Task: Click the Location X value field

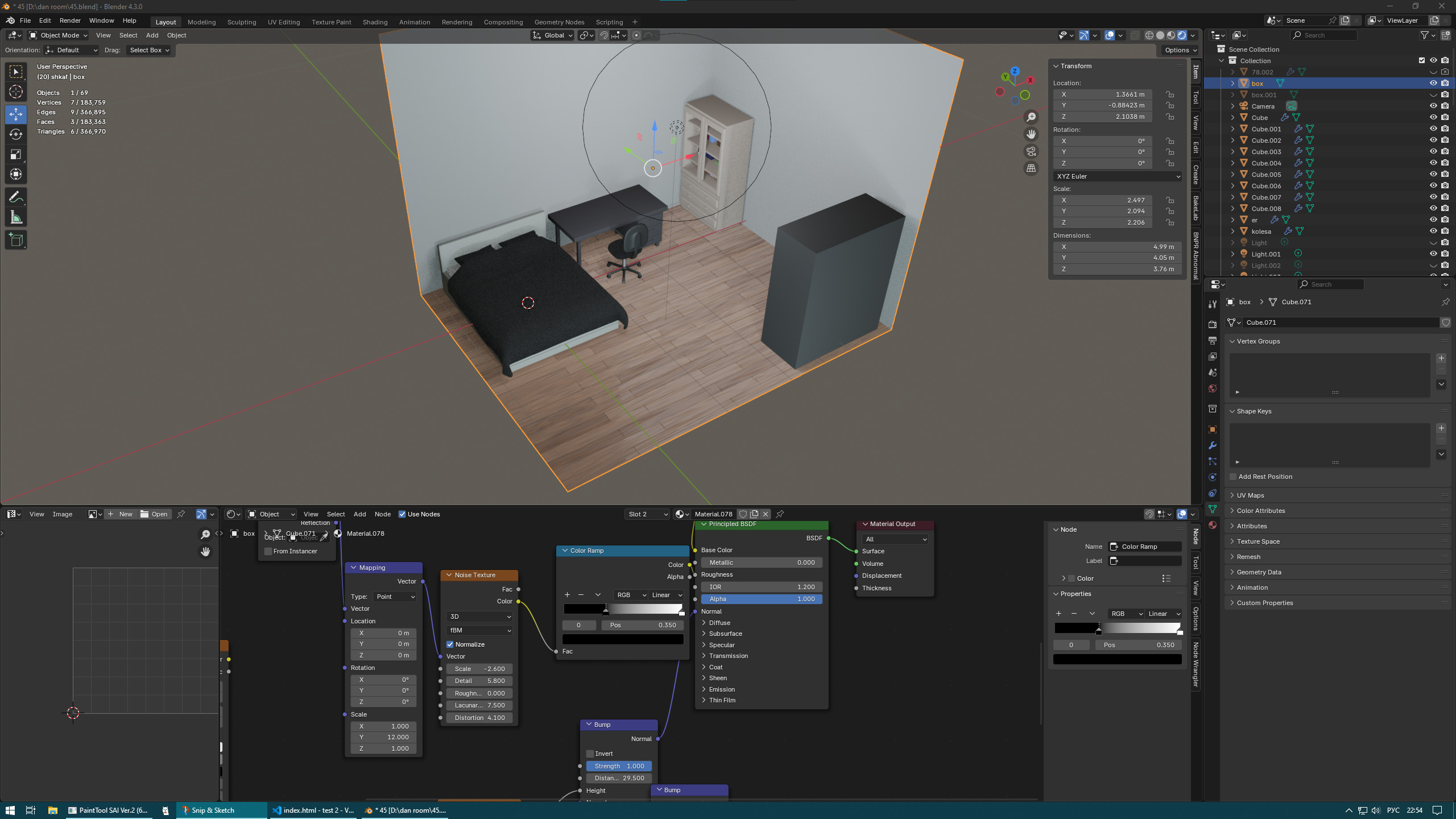Action: tap(1102, 94)
